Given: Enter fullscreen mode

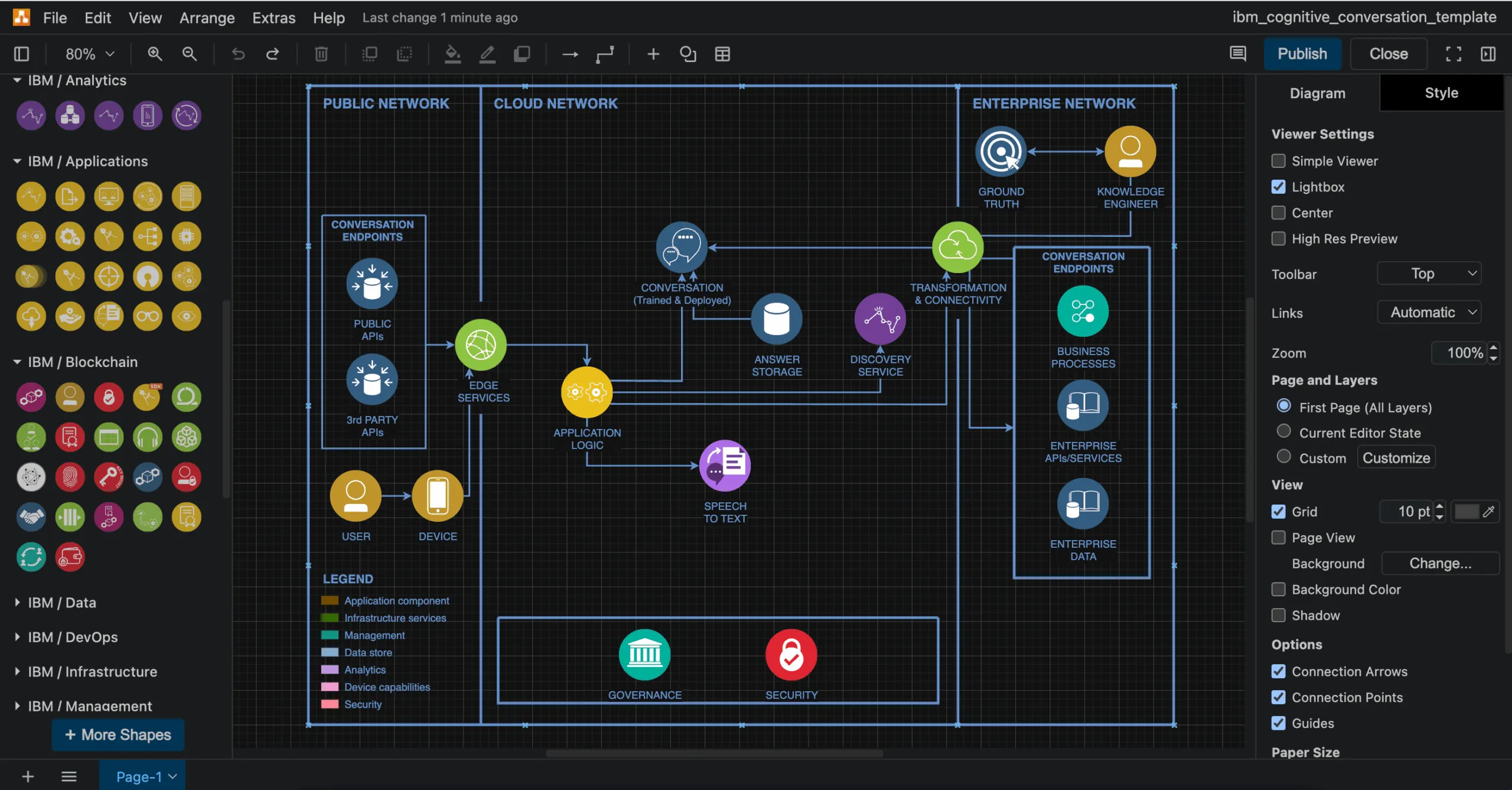Looking at the screenshot, I should tap(1453, 54).
